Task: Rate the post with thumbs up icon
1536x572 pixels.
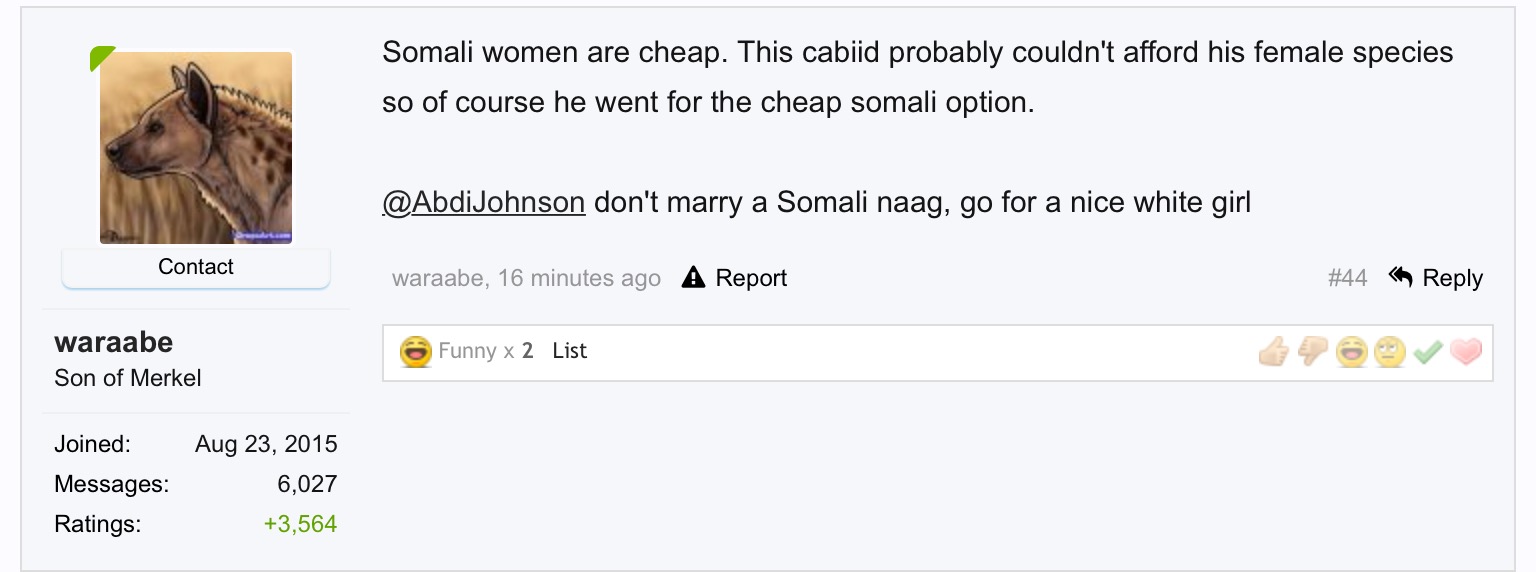Action: 1273,351
